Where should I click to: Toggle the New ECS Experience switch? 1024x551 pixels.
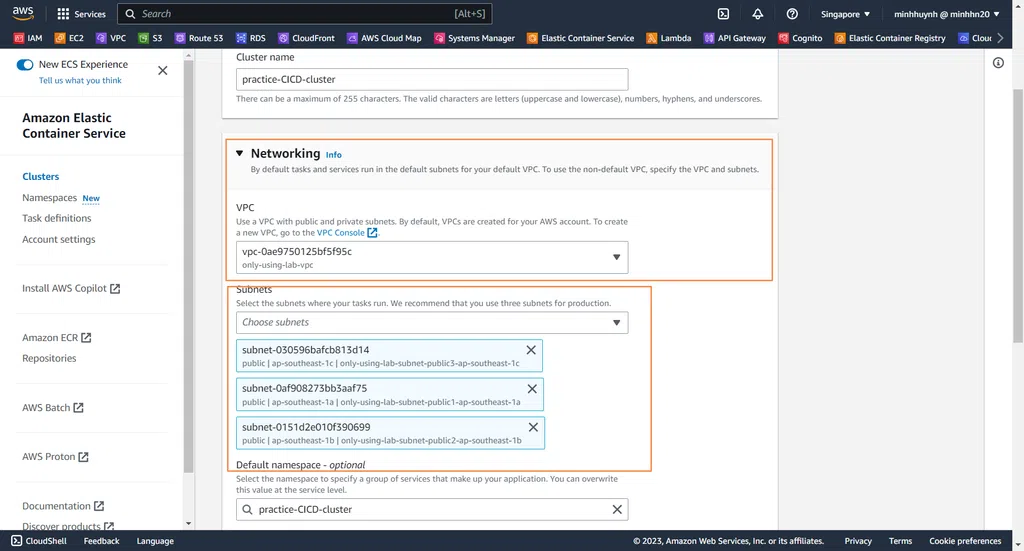tap(25, 64)
